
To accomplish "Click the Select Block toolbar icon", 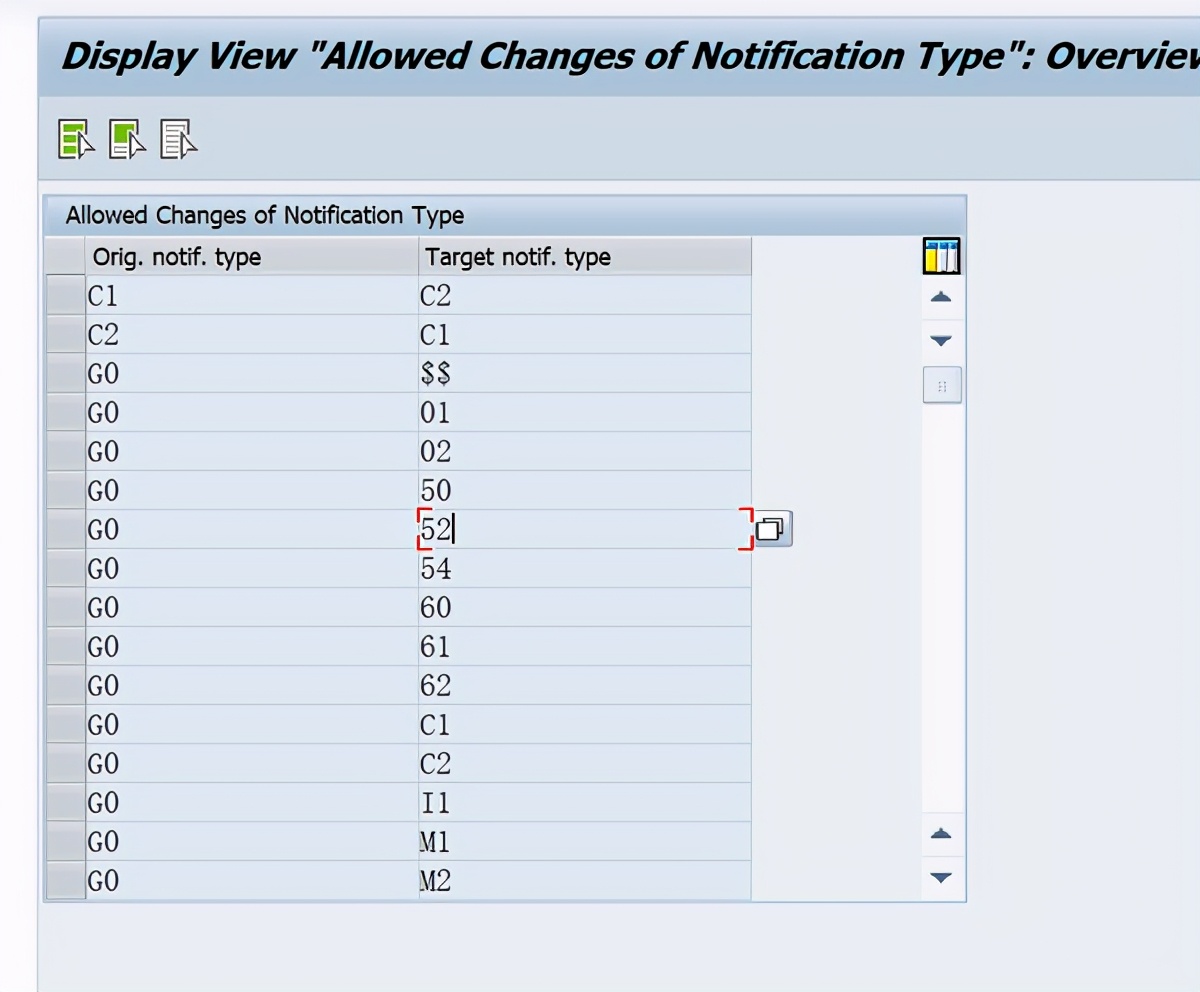I will [127, 139].
